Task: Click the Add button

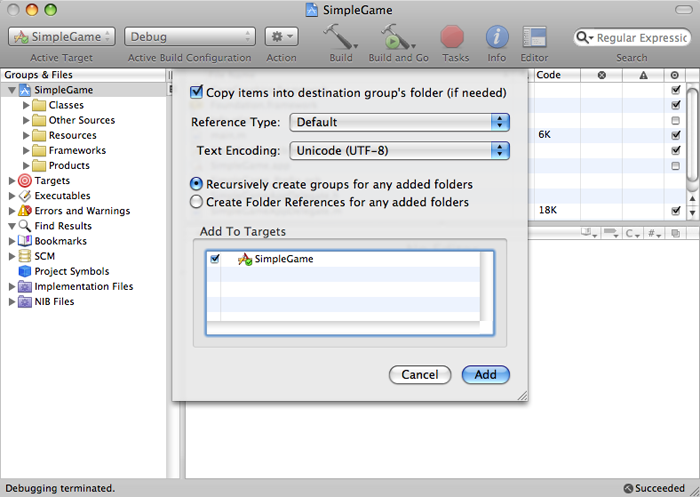Action: (485, 375)
